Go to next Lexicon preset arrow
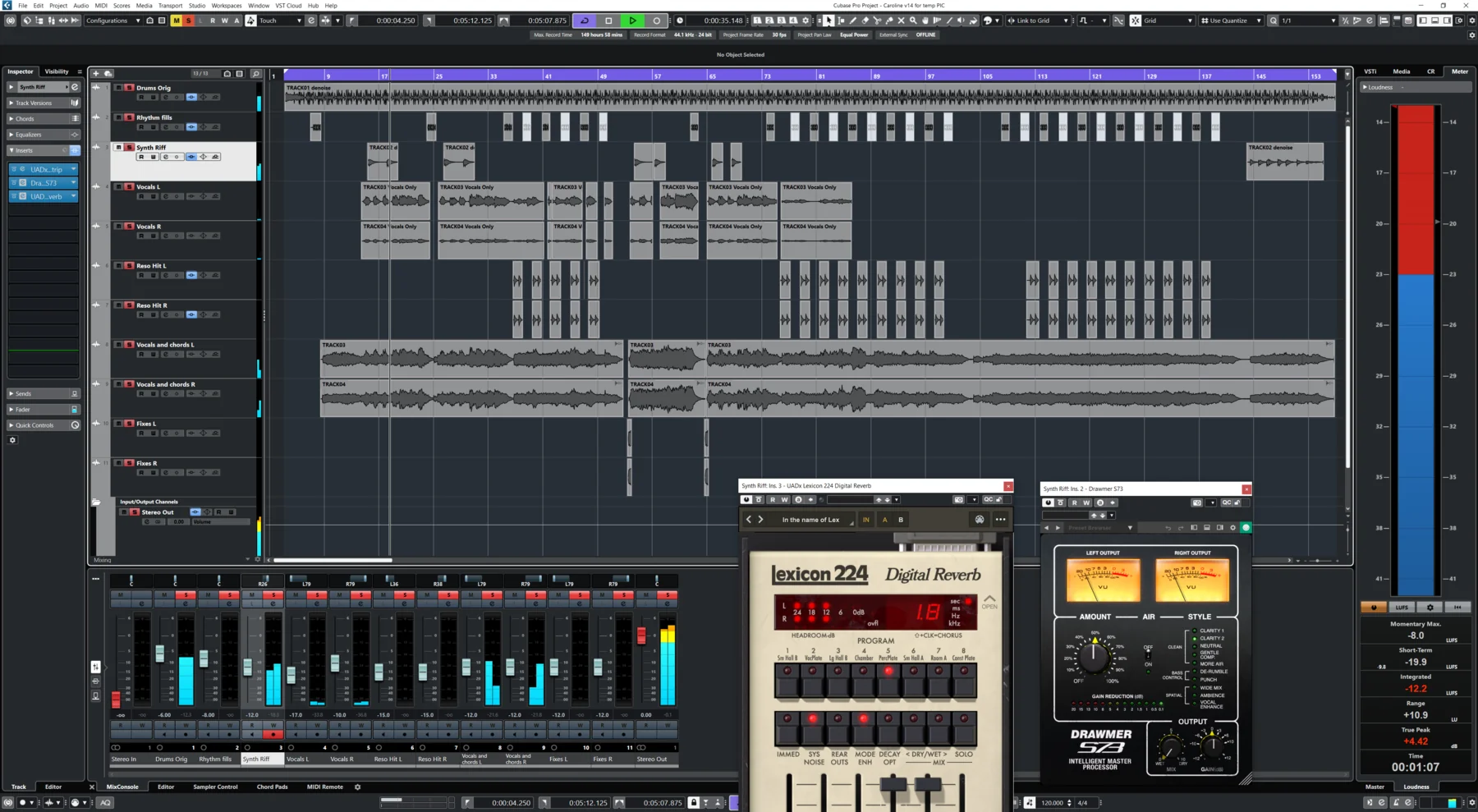 click(760, 520)
